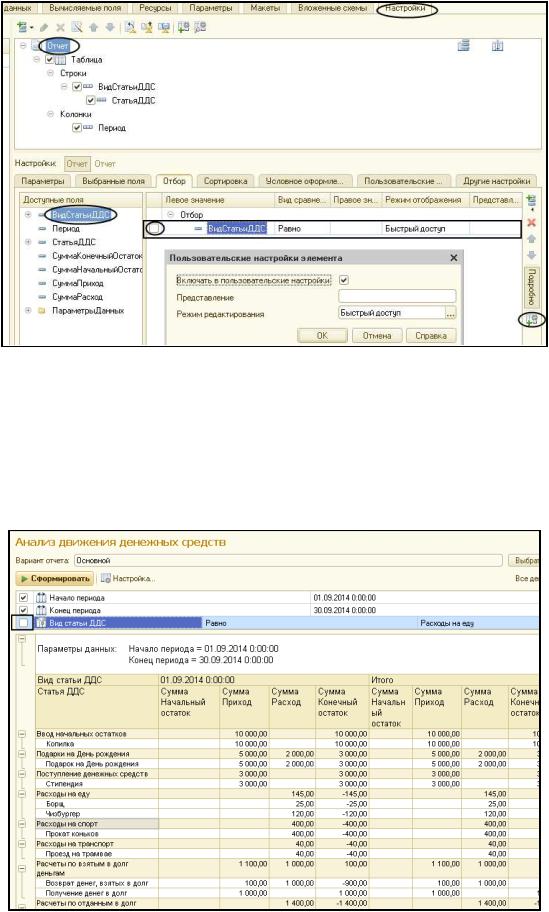
Task: Expand ВидСтатьиДДС in available fields
Action: 28,215
